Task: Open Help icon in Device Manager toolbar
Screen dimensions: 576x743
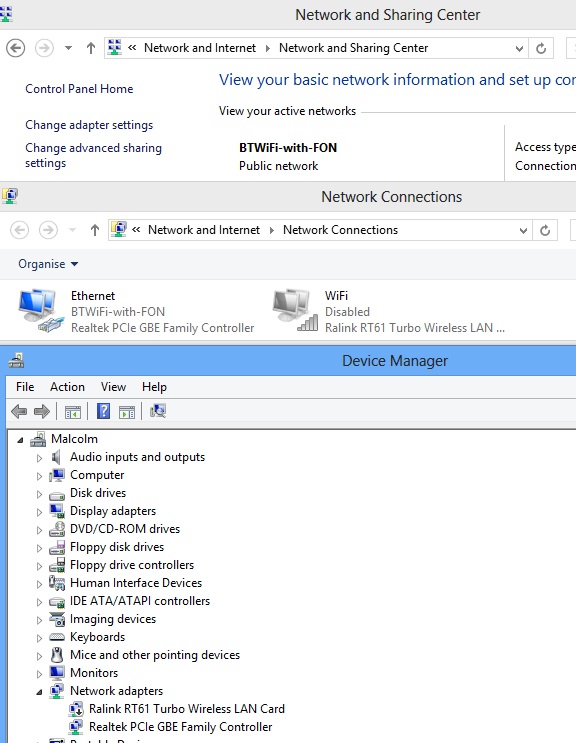Action: pos(103,411)
